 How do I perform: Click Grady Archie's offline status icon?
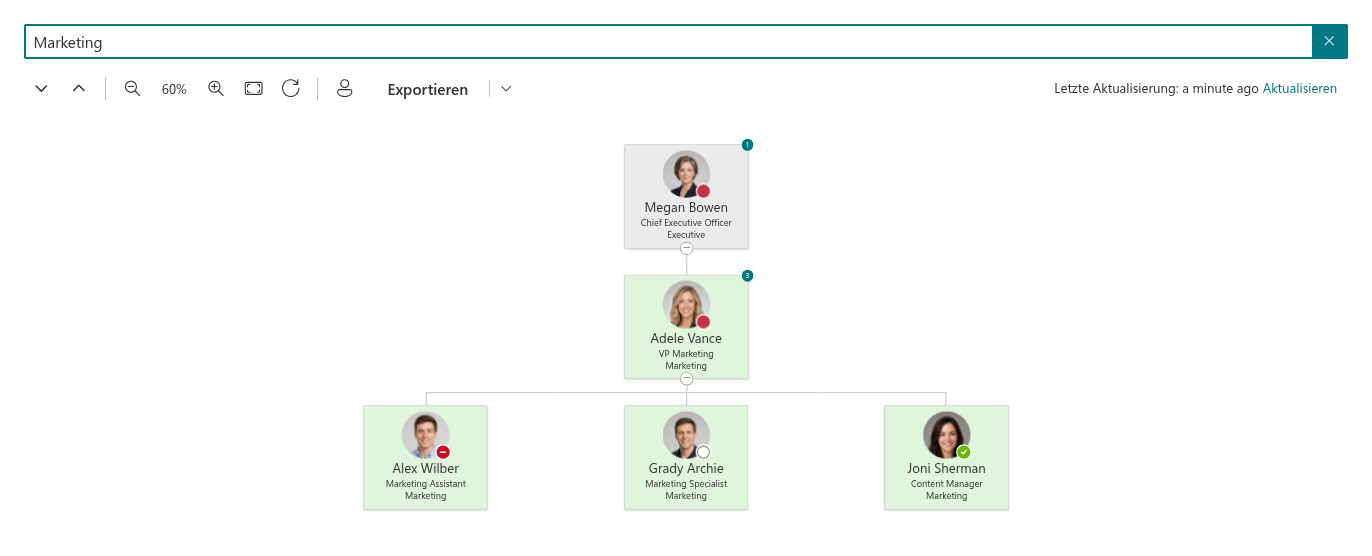point(703,452)
